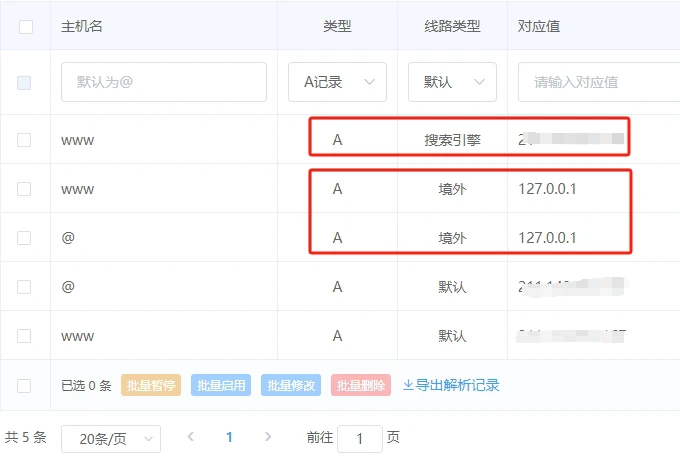The height and width of the screenshot is (460, 680).
Task: Open the 20条/页 page size selector
Action: [x=110, y=438]
